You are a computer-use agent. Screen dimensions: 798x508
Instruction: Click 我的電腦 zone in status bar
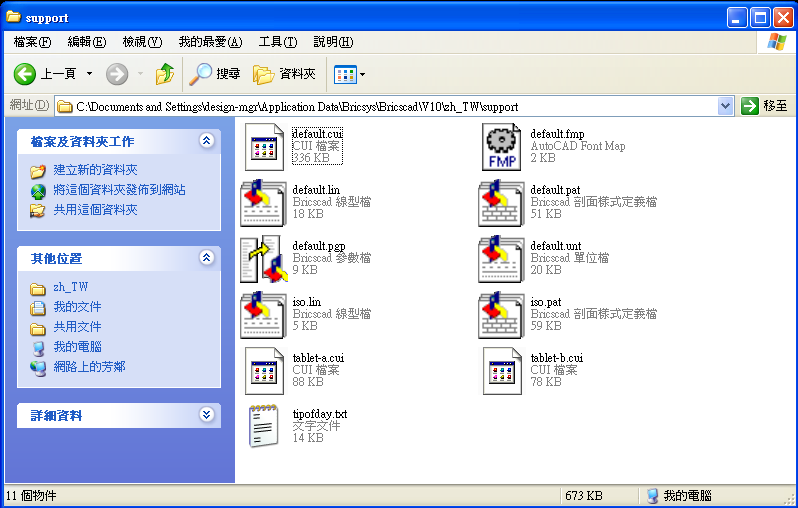679,495
